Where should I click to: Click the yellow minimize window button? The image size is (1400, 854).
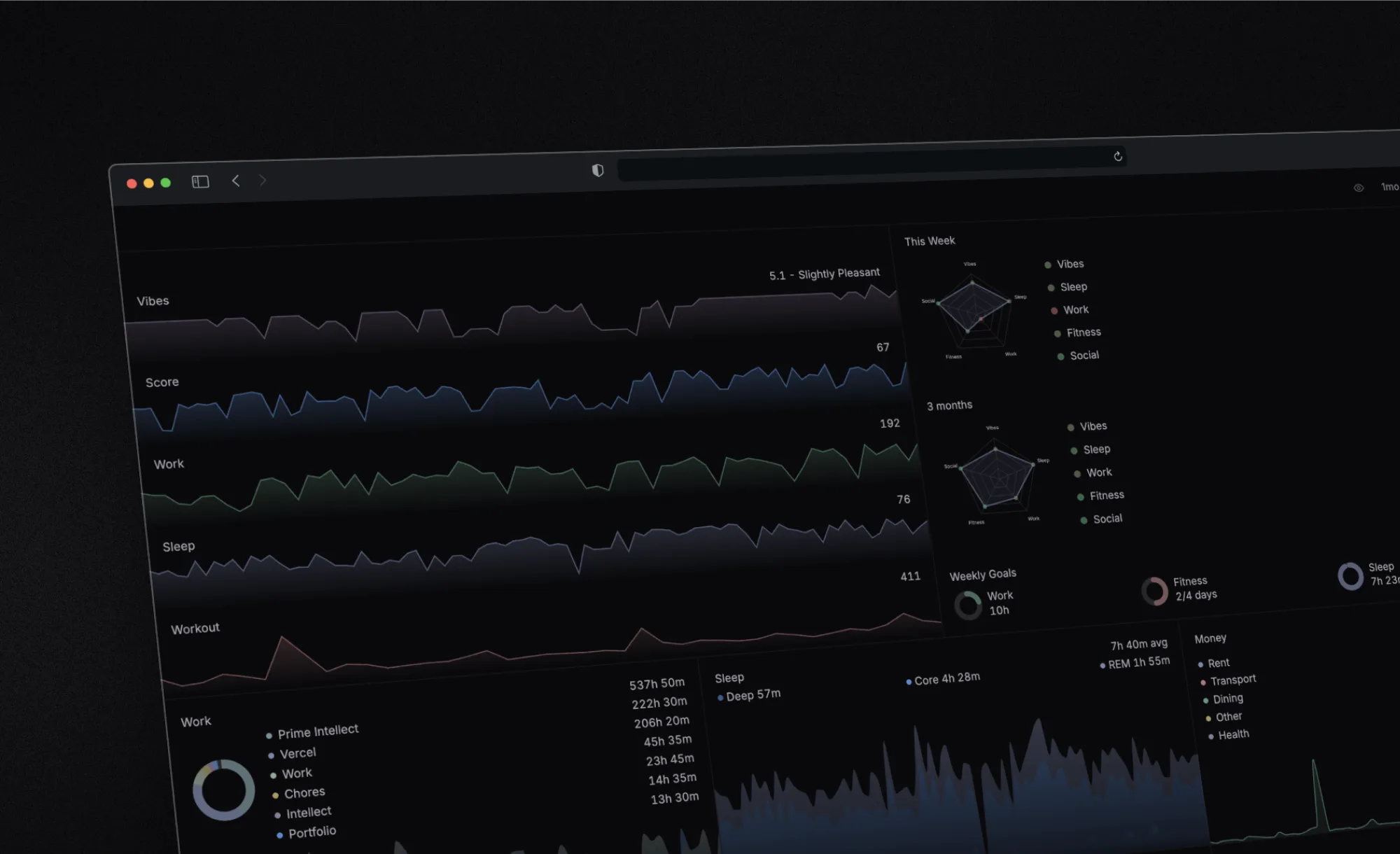tap(148, 183)
